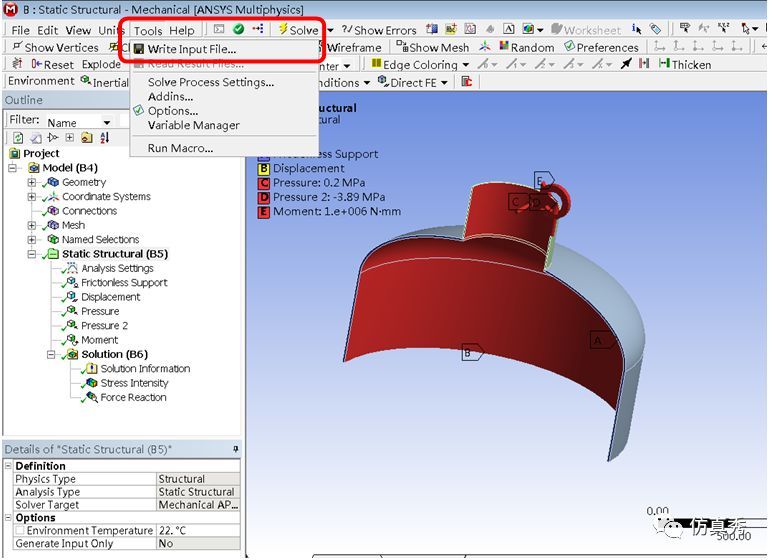Toggle Show Mesh display
Viewport: 771px width, 560px height.
coord(433,47)
